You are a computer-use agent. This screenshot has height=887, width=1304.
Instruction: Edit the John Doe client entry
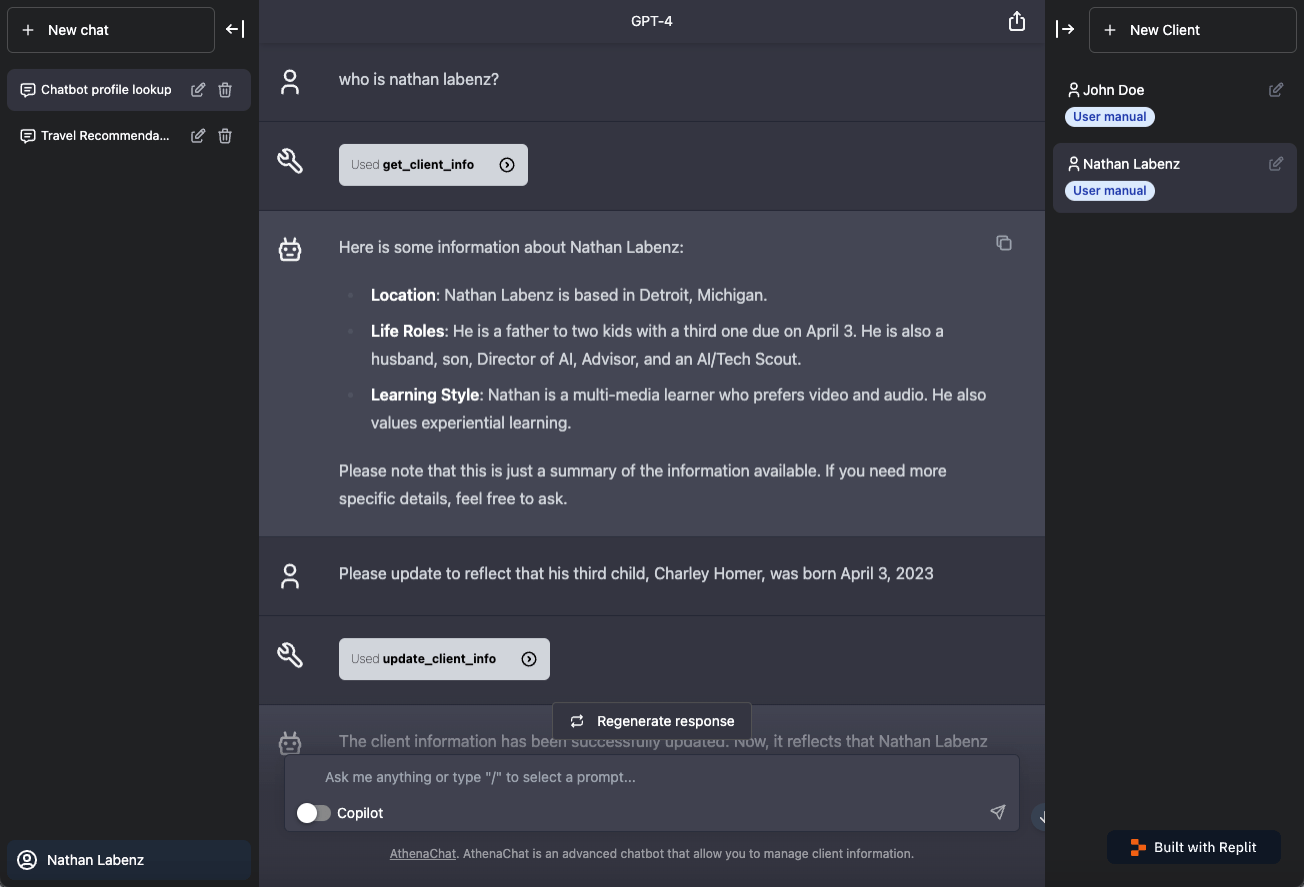point(1276,90)
